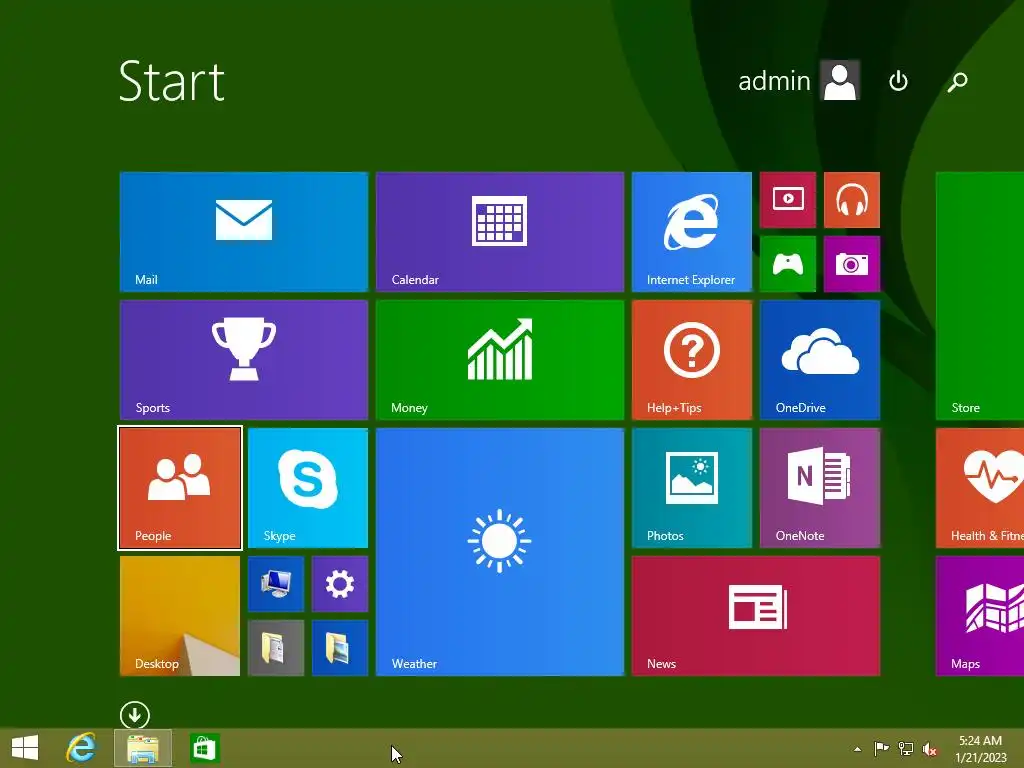Screen dimensions: 1024x768
Task: Open the power options button
Action: [899, 81]
